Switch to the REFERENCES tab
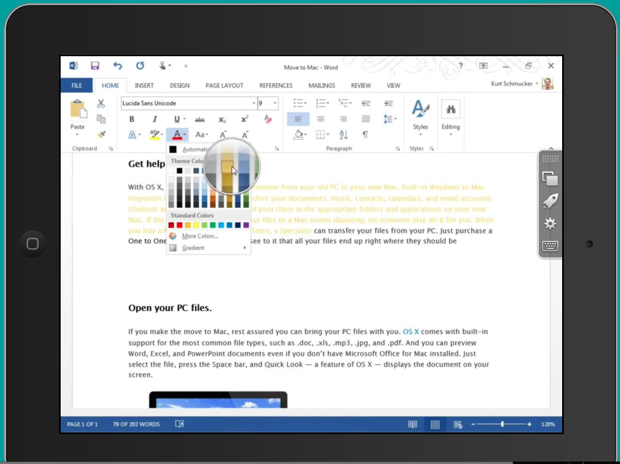Viewport: 620px width, 464px height. (276, 85)
